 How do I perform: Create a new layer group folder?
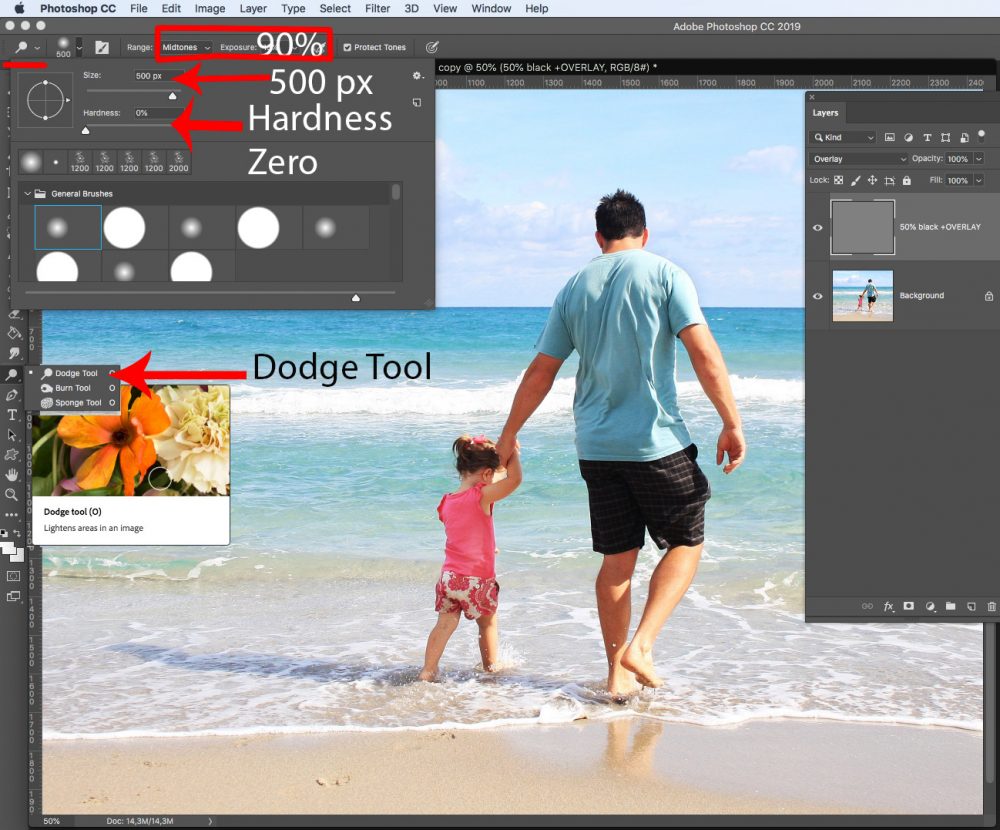point(950,606)
